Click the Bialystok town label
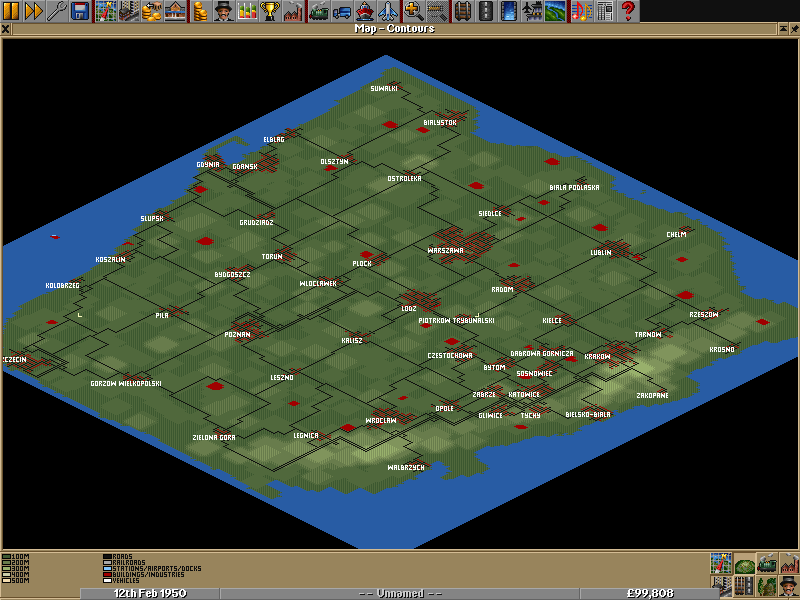Screen dimensions: 800x600 [x=440, y=123]
